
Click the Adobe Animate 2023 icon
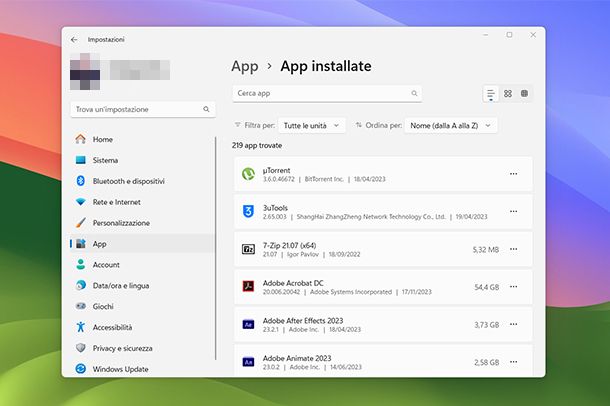coord(248,362)
